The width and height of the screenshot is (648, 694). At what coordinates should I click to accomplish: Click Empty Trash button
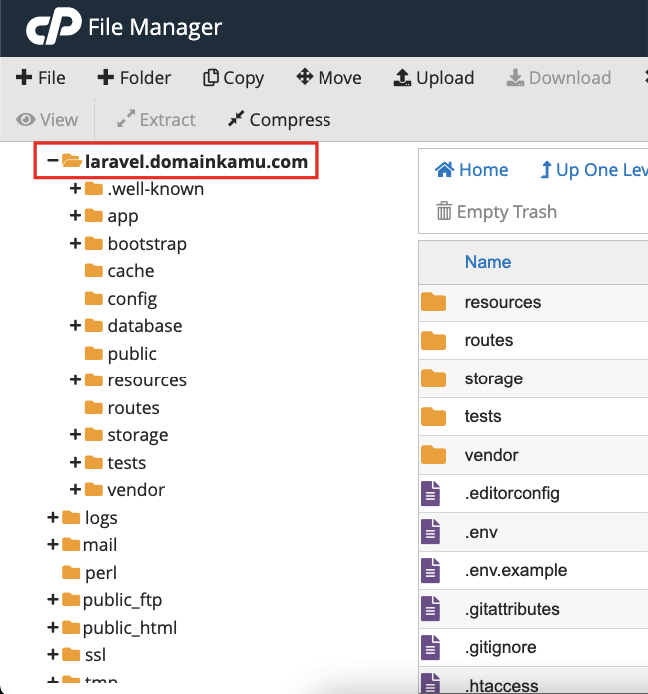point(496,212)
